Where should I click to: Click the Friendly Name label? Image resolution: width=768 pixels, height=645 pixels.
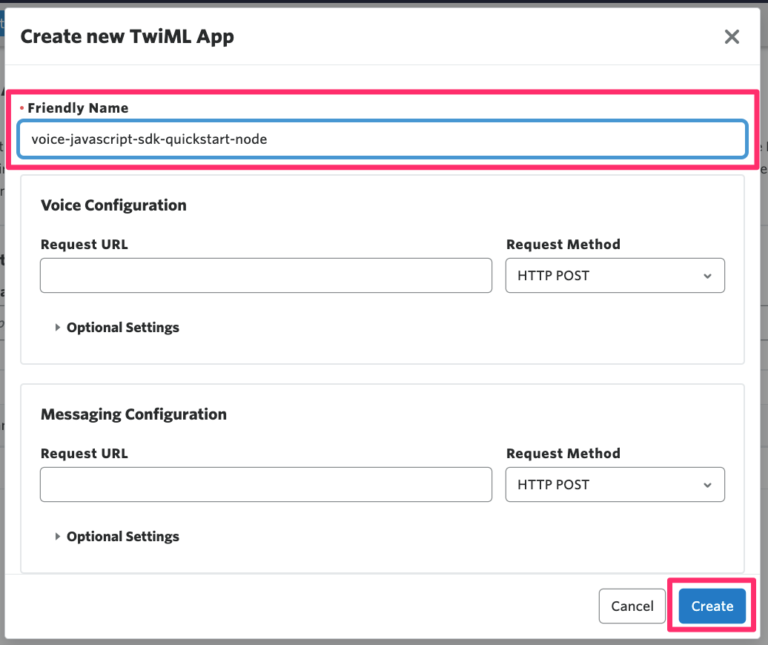(x=78, y=108)
